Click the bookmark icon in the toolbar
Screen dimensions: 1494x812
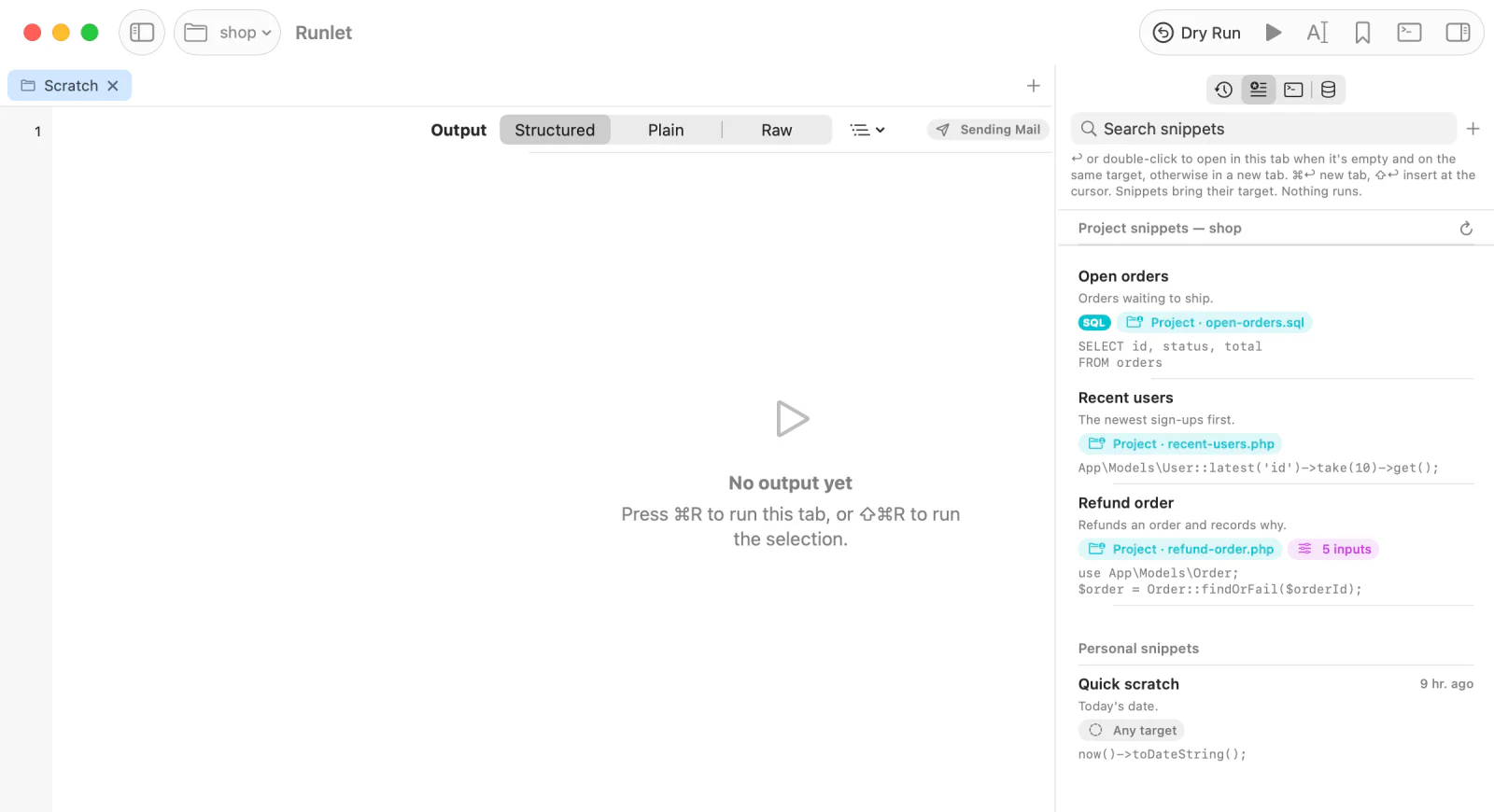click(1362, 33)
